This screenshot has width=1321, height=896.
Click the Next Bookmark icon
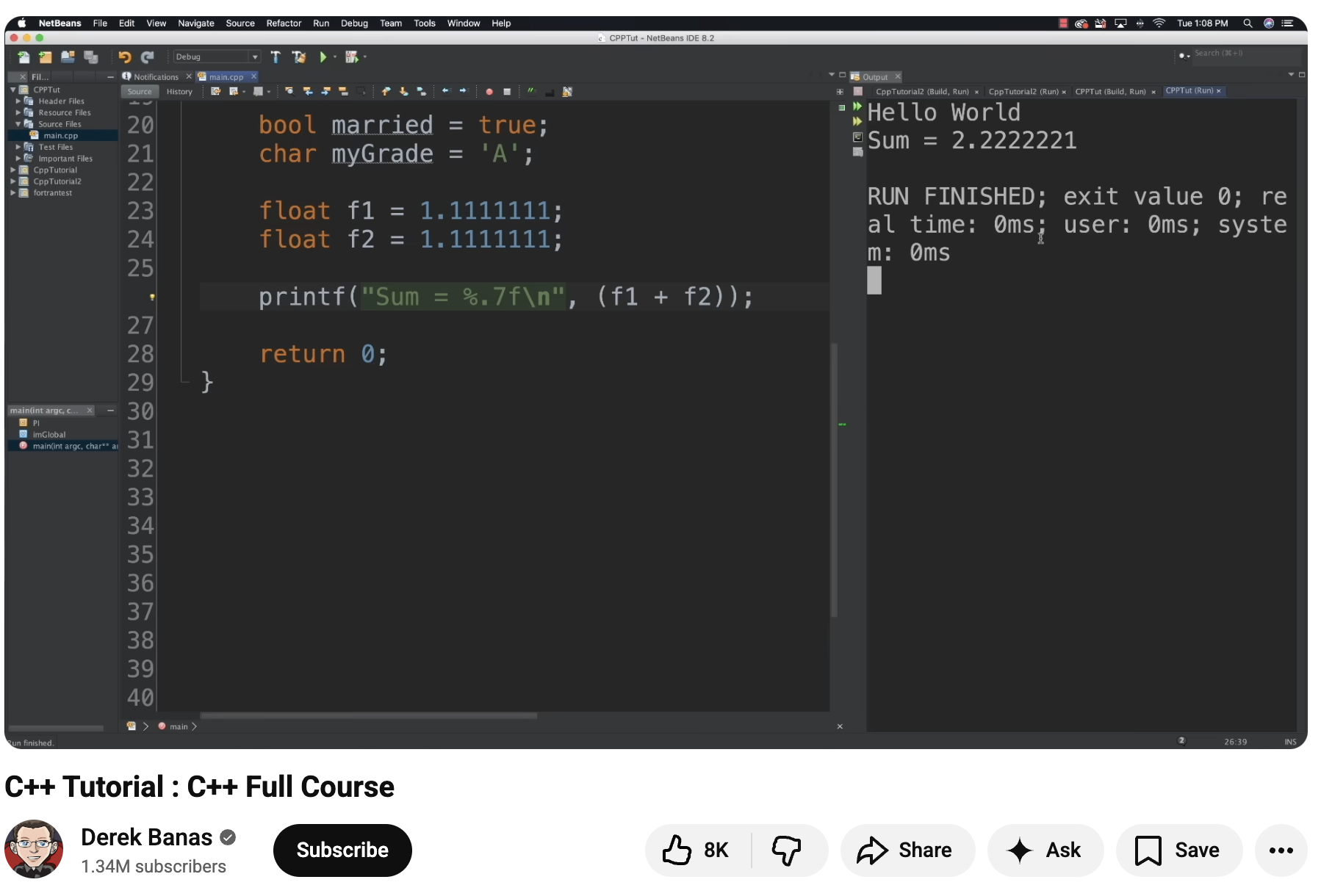(403, 92)
